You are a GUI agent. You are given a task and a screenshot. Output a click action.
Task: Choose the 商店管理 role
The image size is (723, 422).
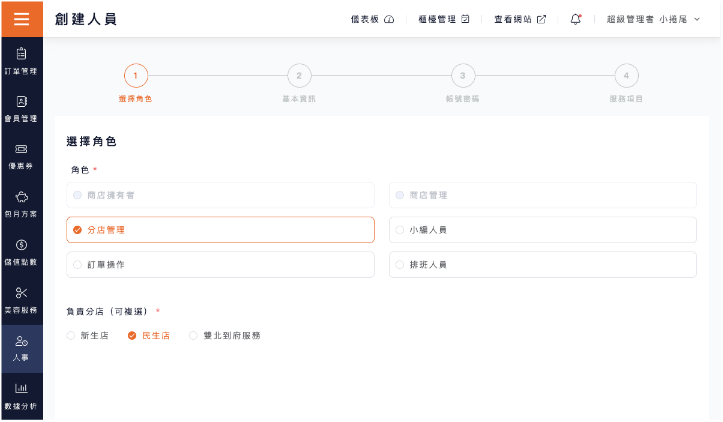(543, 195)
